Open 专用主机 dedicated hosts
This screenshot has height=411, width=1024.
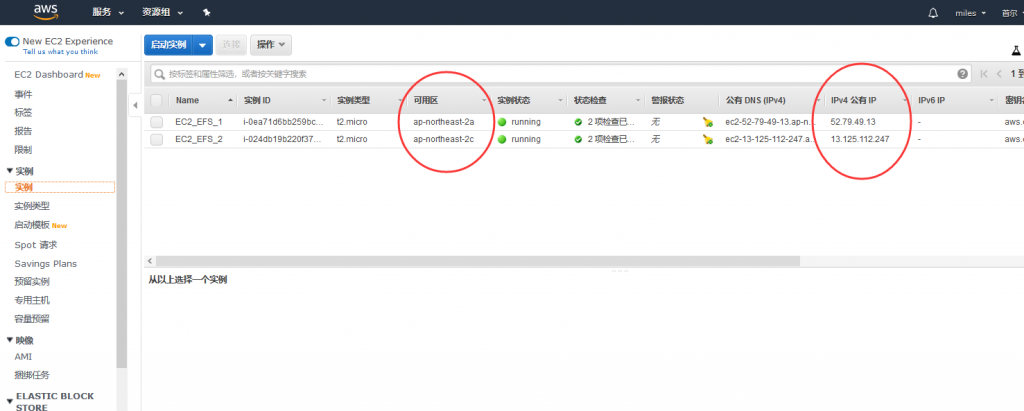tap(32, 301)
